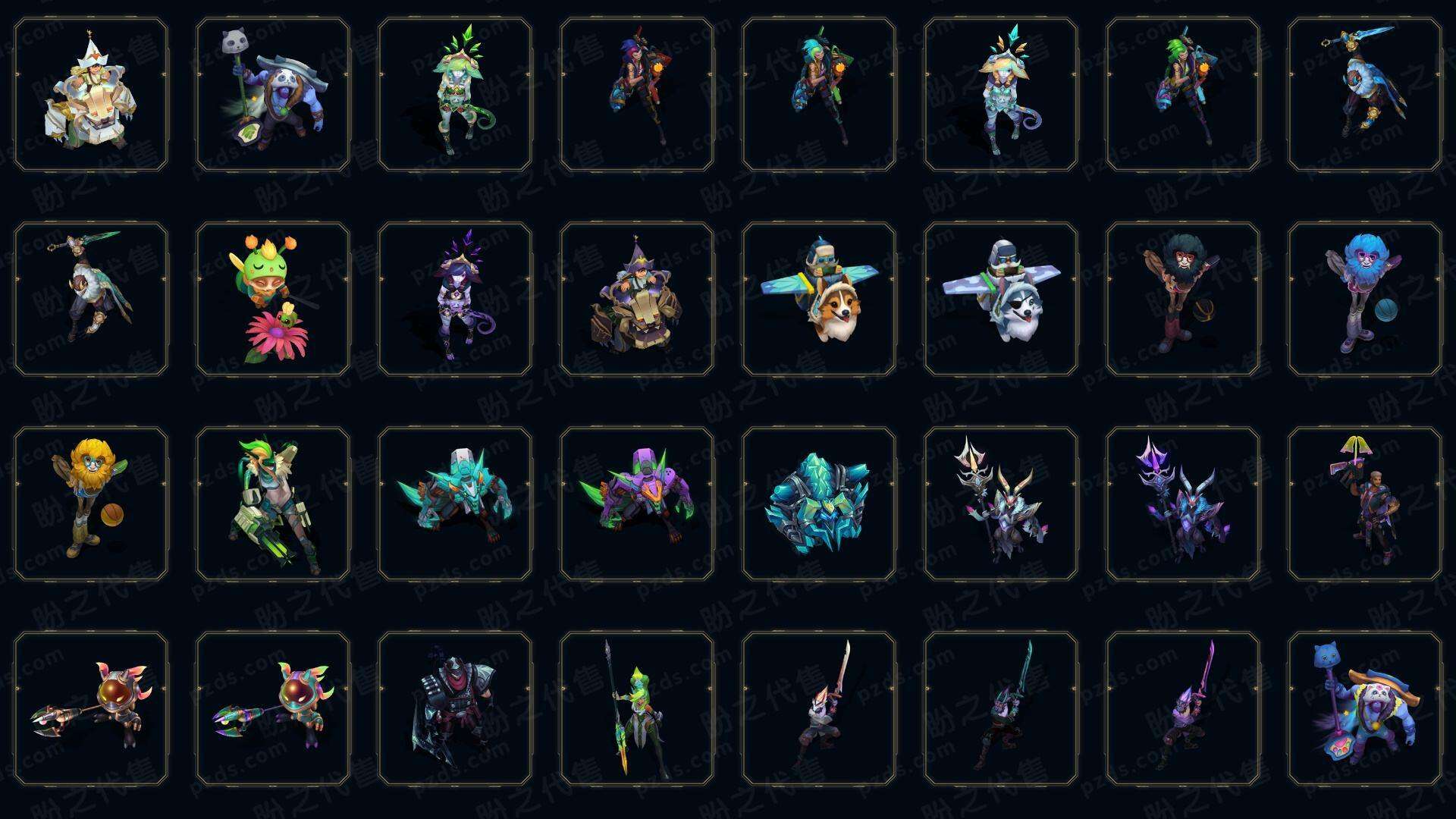Choose the blue cat-staff pirate panda
This screenshot has height=819, width=1456.
coord(1365,708)
